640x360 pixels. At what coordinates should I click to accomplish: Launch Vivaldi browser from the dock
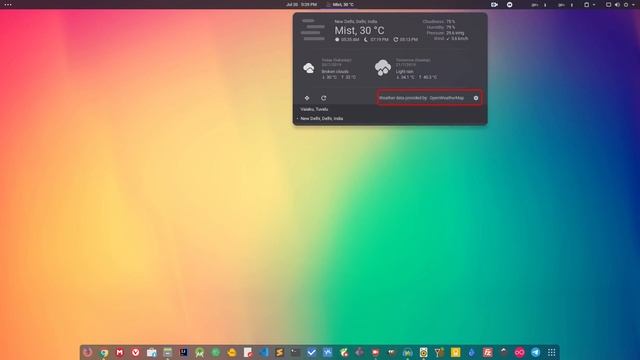136,352
